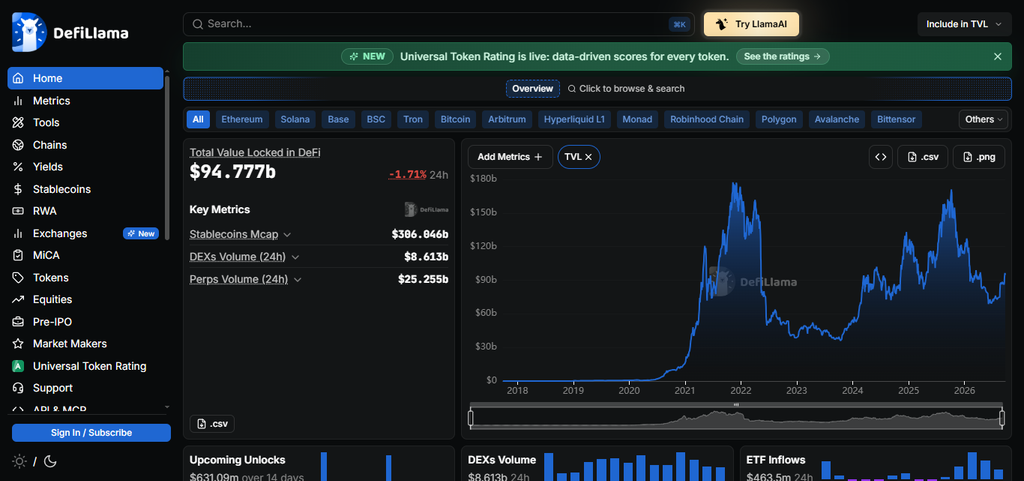Click Total Value Locked in DeFi label
1024x481 pixels.
click(x=255, y=152)
